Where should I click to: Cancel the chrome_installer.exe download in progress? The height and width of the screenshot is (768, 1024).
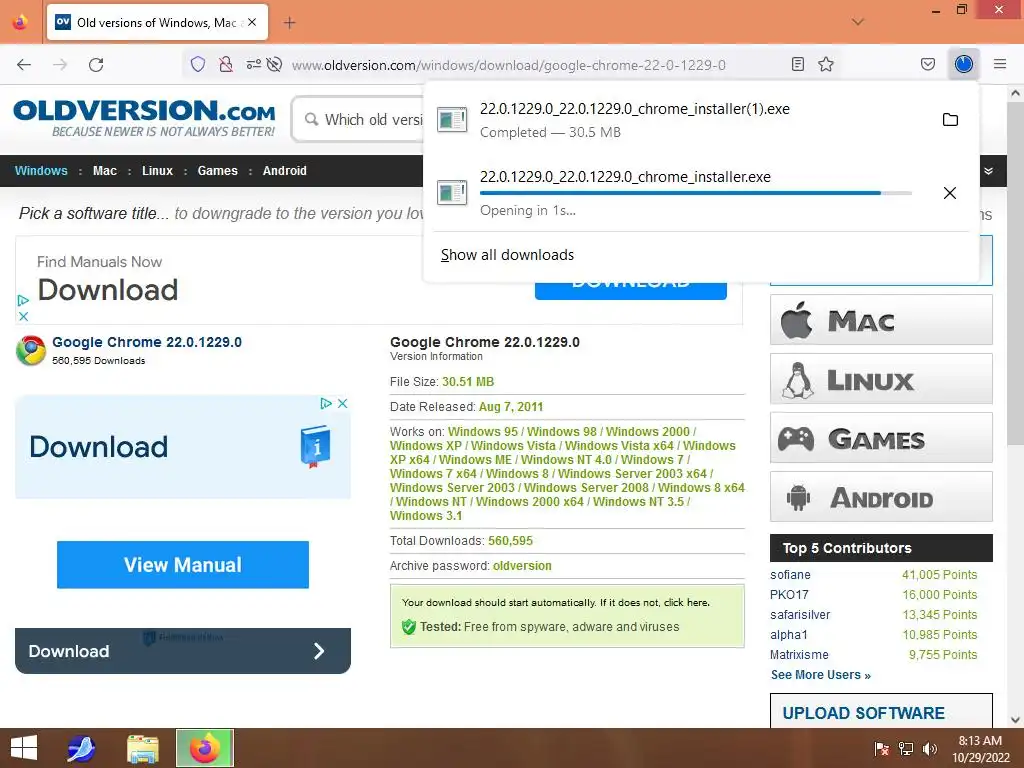[950, 193]
